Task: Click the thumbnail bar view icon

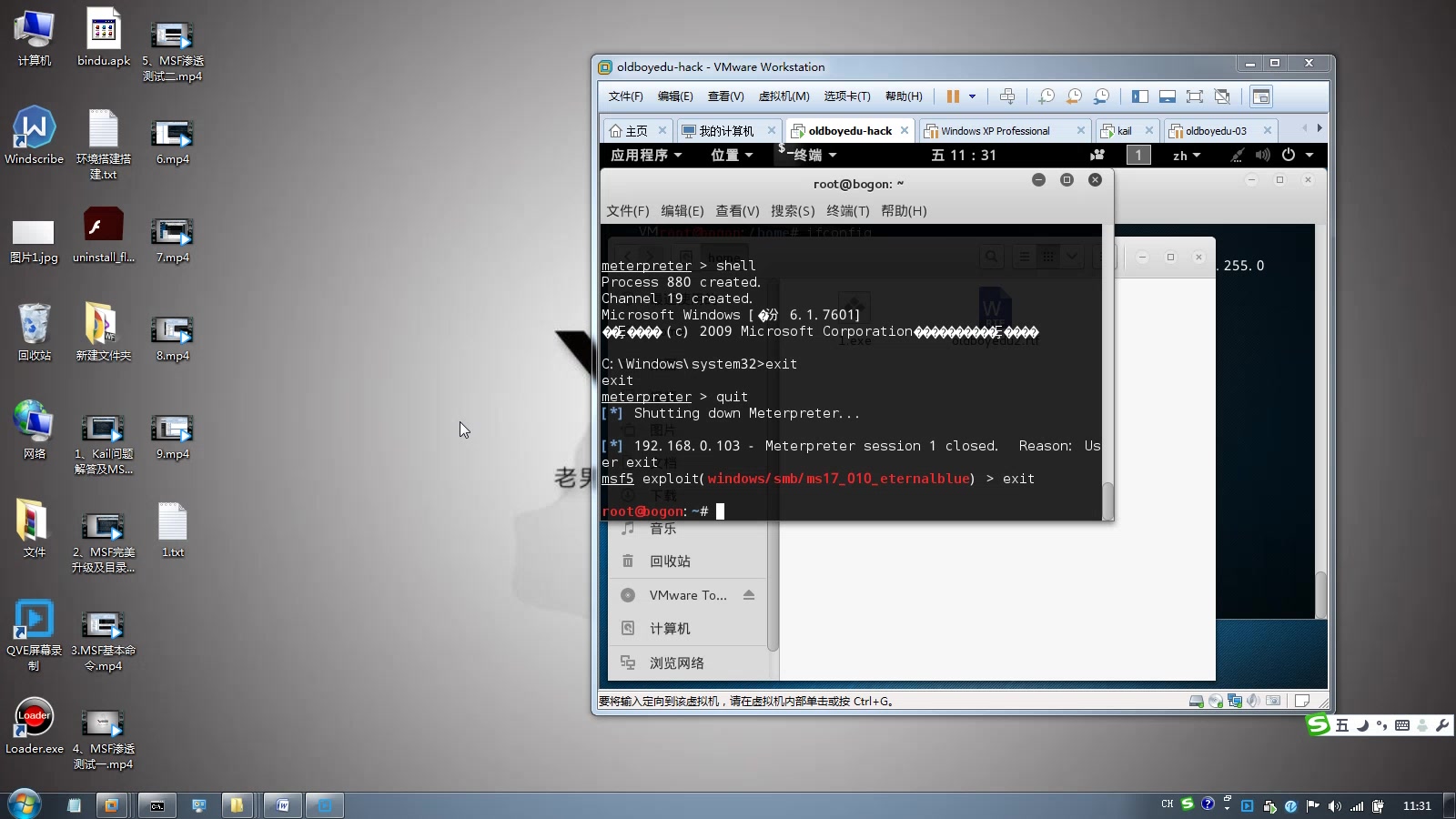Action: click(x=1168, y=96)
